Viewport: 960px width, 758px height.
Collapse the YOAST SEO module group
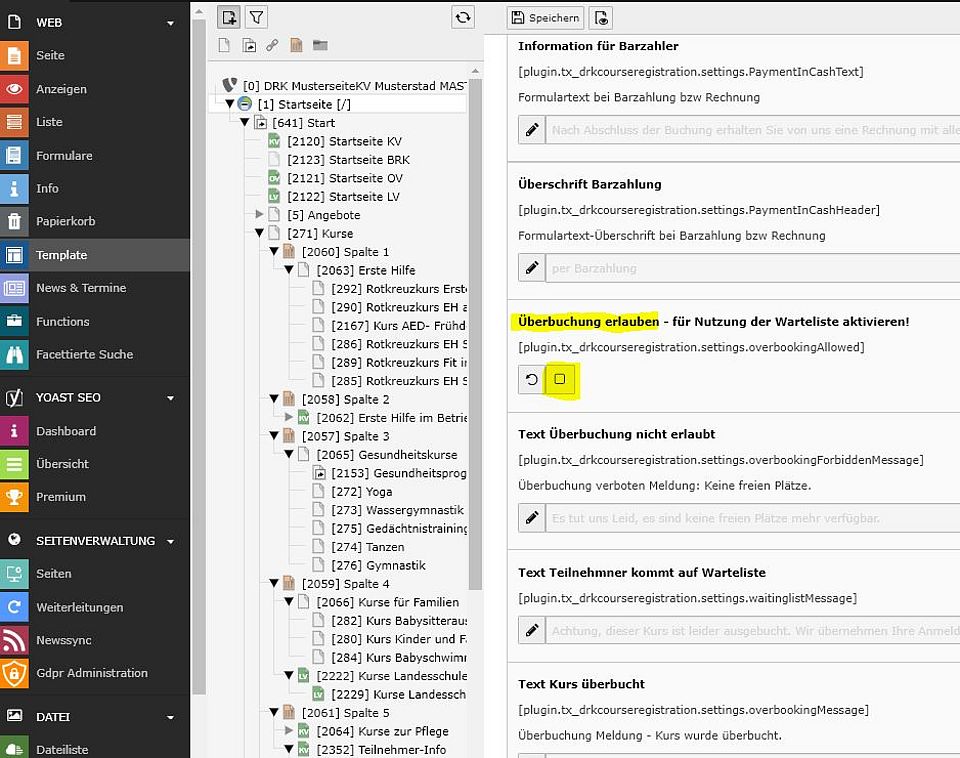pyautogui.click(x=171, y=398)
